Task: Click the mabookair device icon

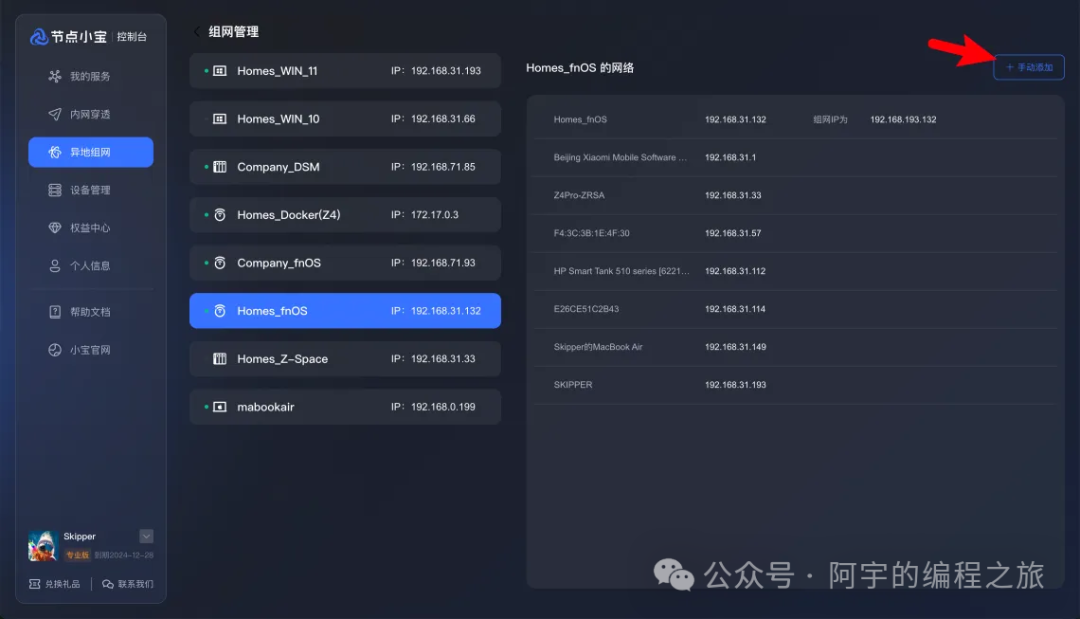Action: point(220,407)
